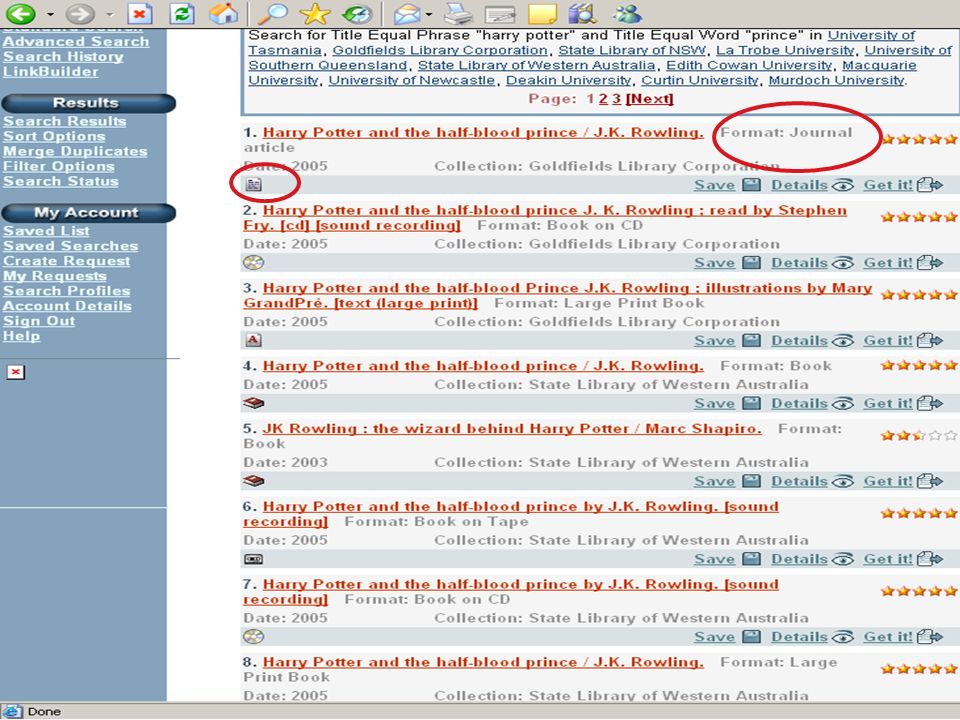Click star rating of result 5
Viewport: 960px width, 720px height.
tap(918, 435)
